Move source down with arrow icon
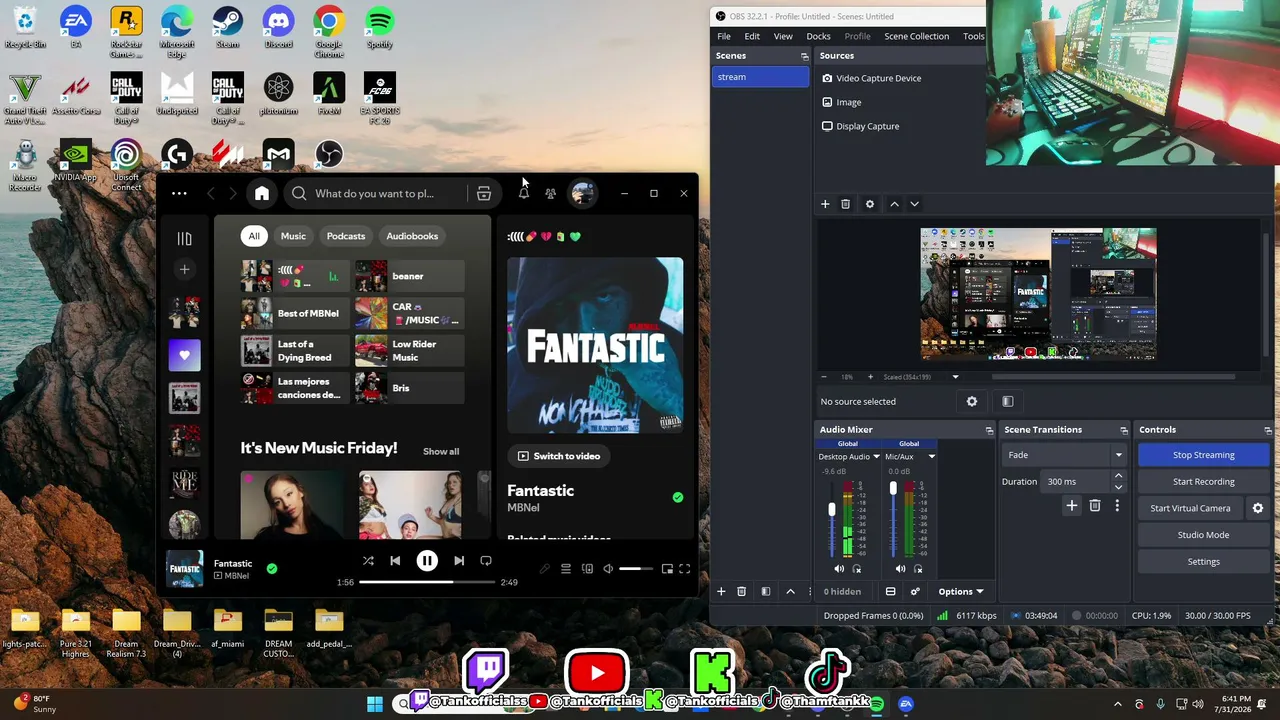Screen dimensions: 1280x720 click(x=914, y=204)
